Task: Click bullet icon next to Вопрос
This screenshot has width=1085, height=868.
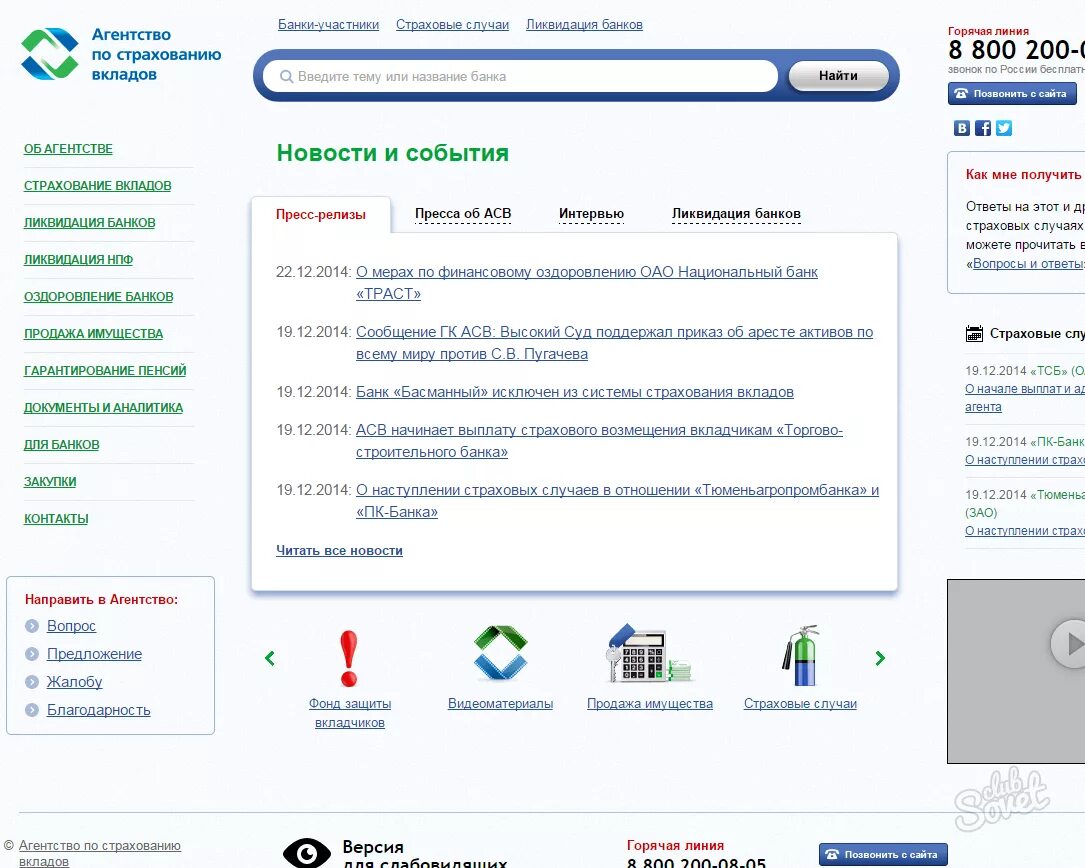Action: pos(32,626)
